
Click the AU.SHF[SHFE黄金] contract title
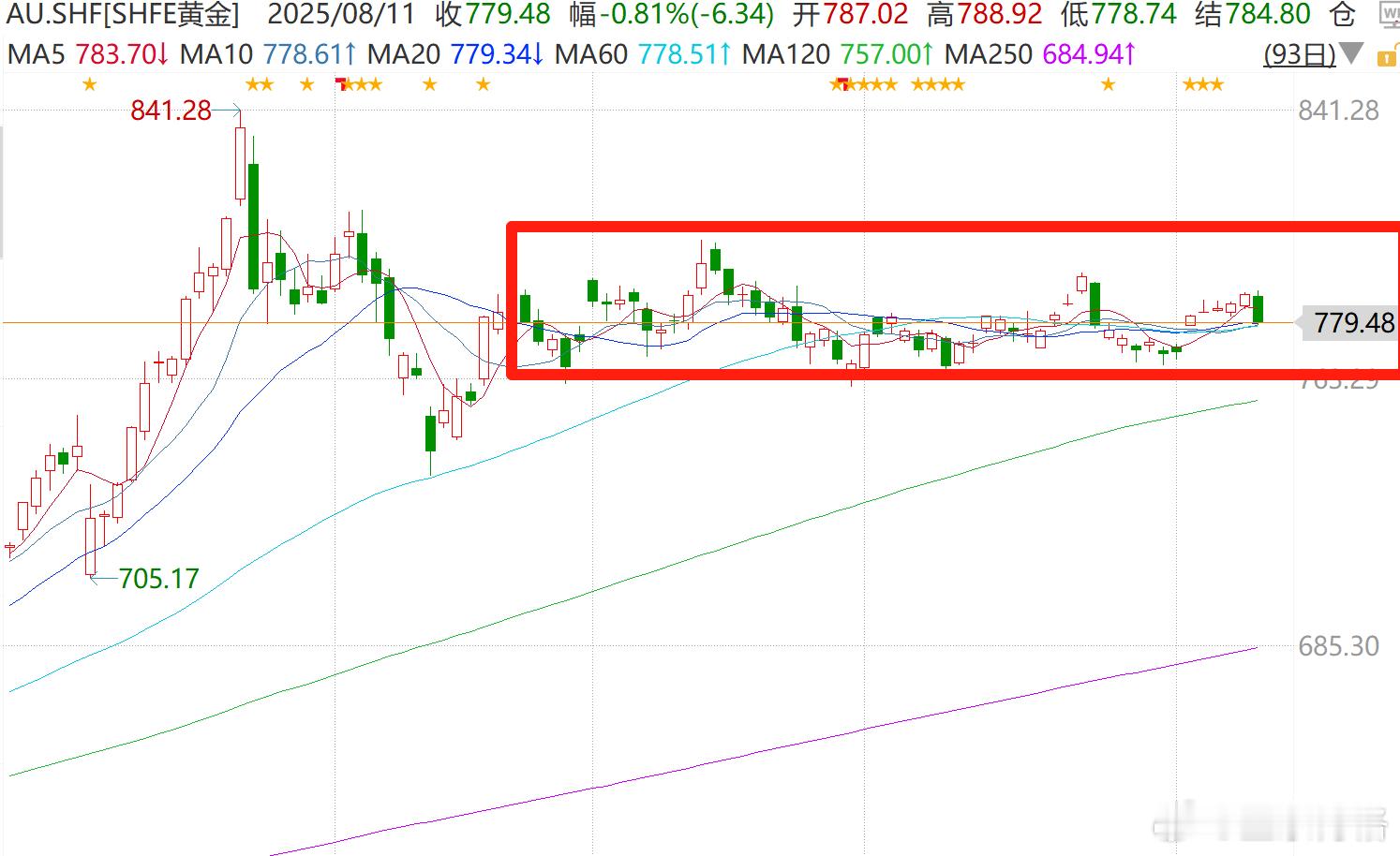click(122, 14)
